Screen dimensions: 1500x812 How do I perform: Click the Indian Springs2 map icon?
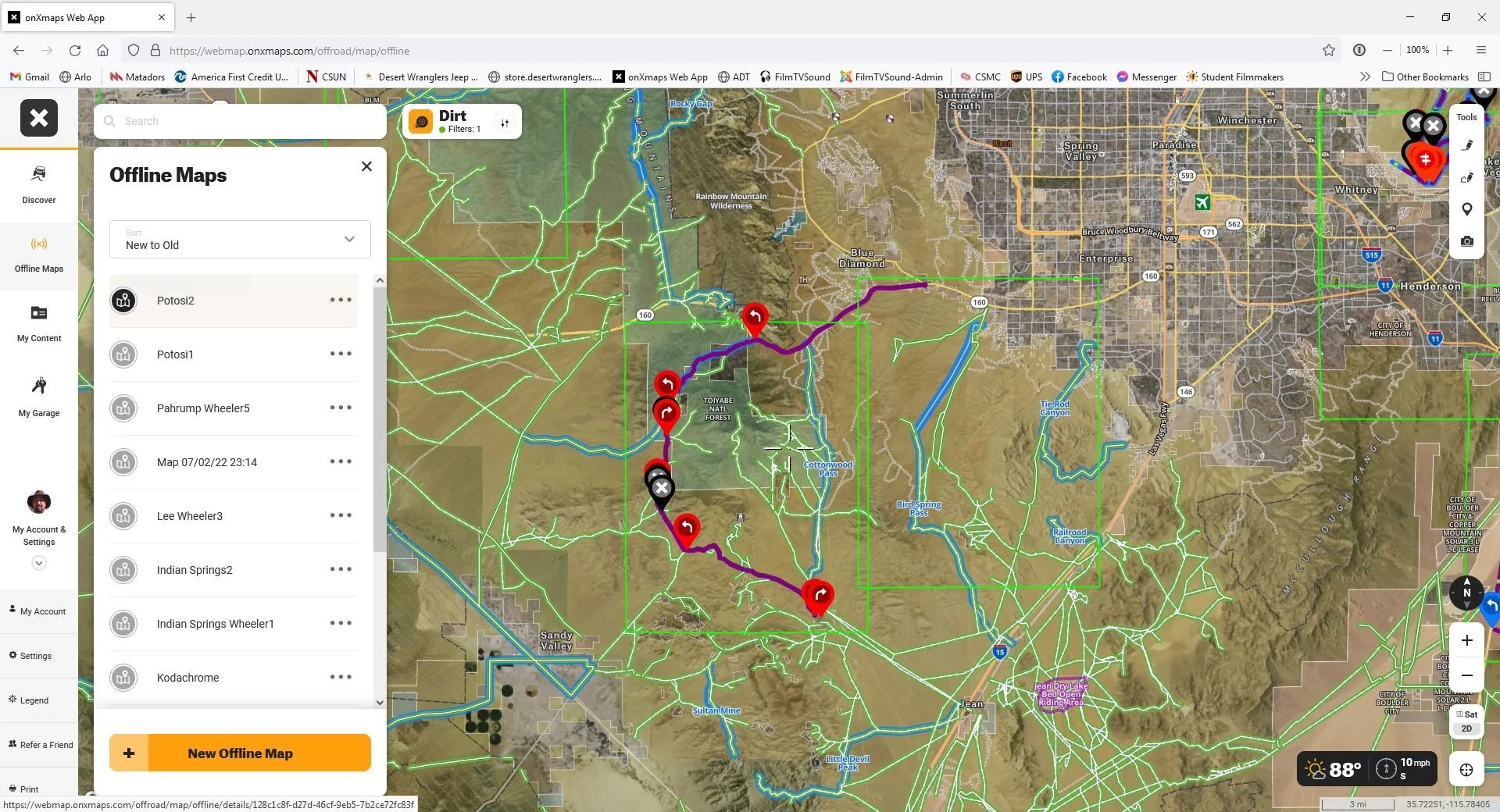123,570
